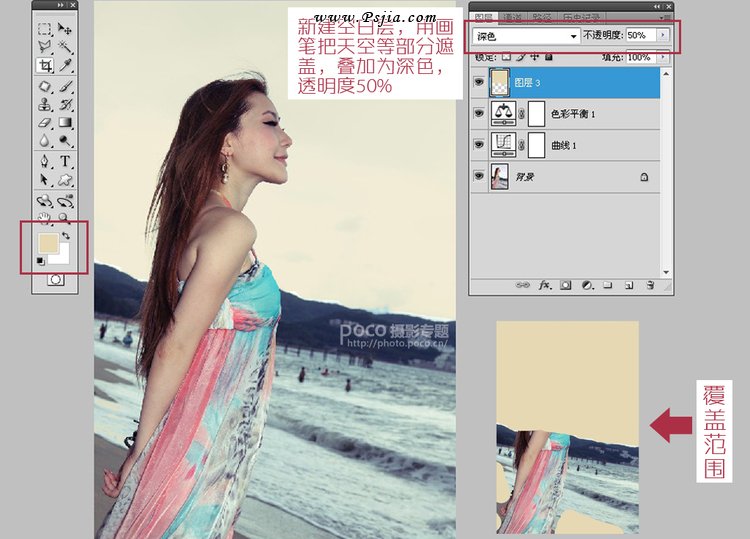Select the Type tool
750x539 pixels.
click(x=66, y=161)
